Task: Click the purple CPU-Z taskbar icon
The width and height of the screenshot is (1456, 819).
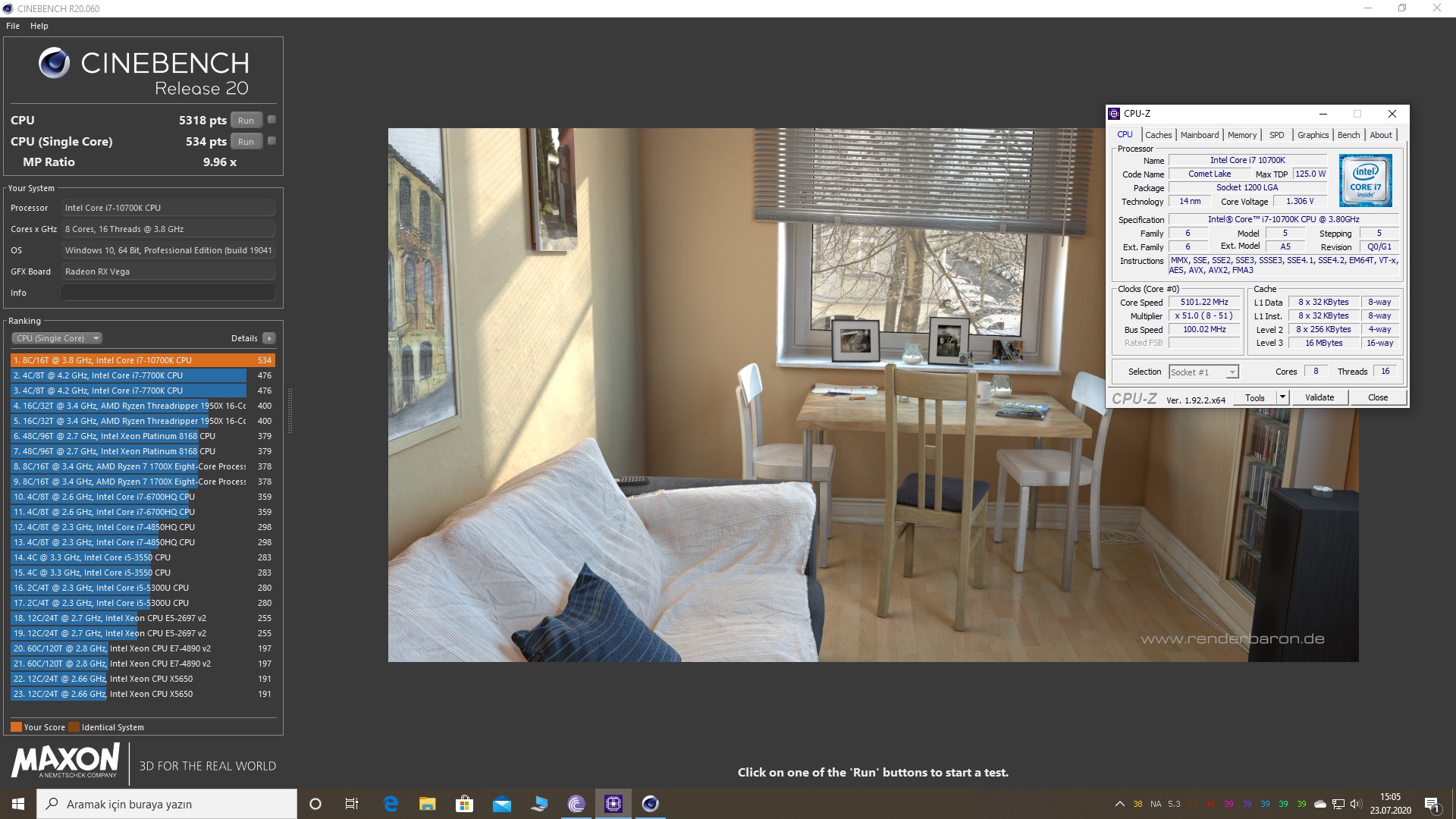Action: [x=613, y=804]
